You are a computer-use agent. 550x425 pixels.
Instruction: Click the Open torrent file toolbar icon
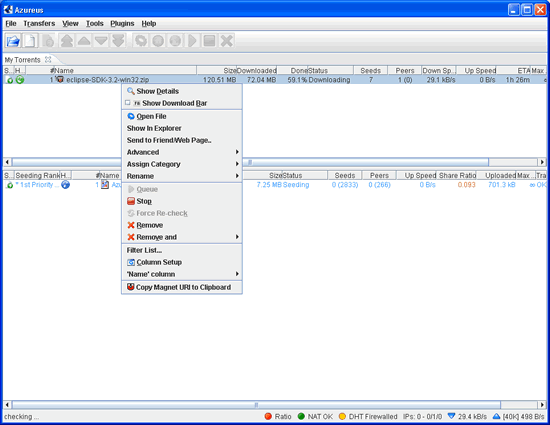point(13,41)
